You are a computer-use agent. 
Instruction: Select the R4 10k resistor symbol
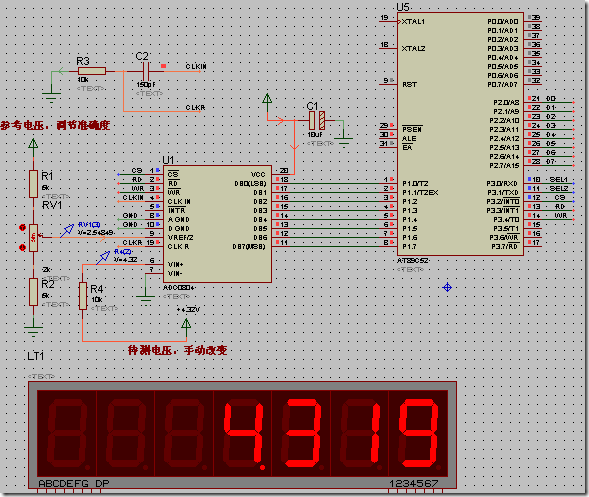[x=83, y=296]
